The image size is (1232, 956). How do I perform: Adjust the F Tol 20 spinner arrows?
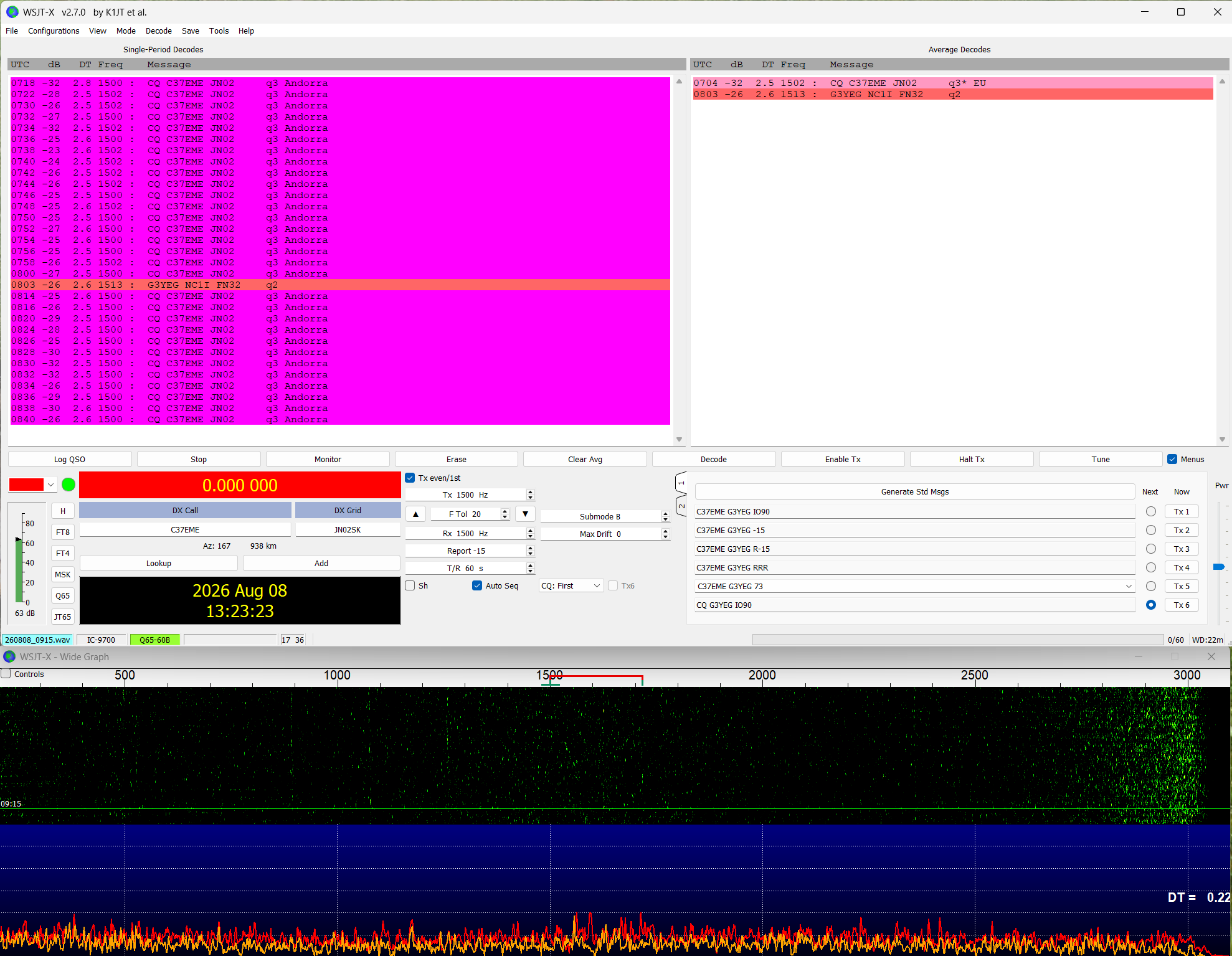pyautogui.click(x=505, y=514)
